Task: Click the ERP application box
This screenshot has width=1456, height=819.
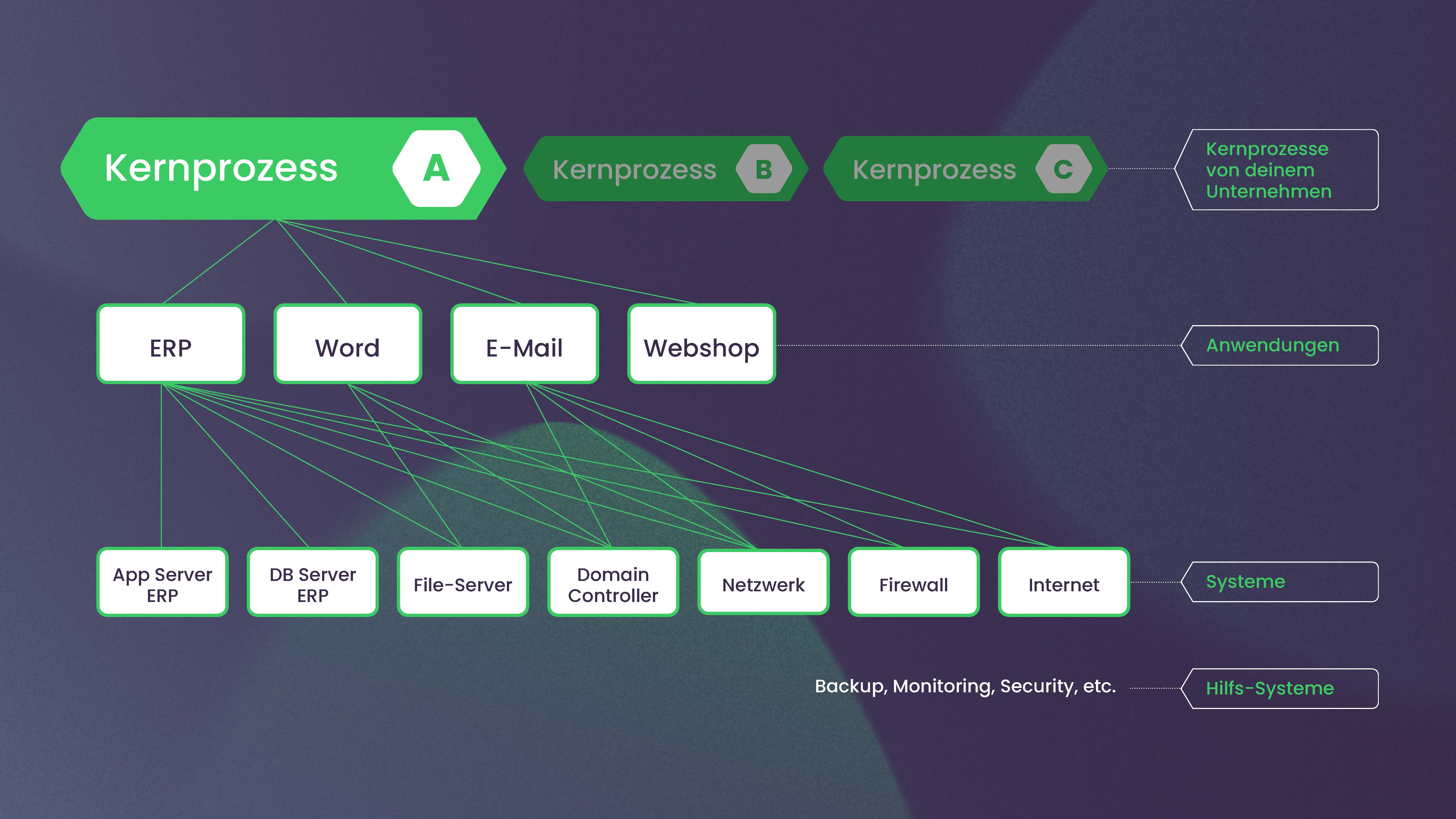Action: pyautogui.click(x=171, y=344)
